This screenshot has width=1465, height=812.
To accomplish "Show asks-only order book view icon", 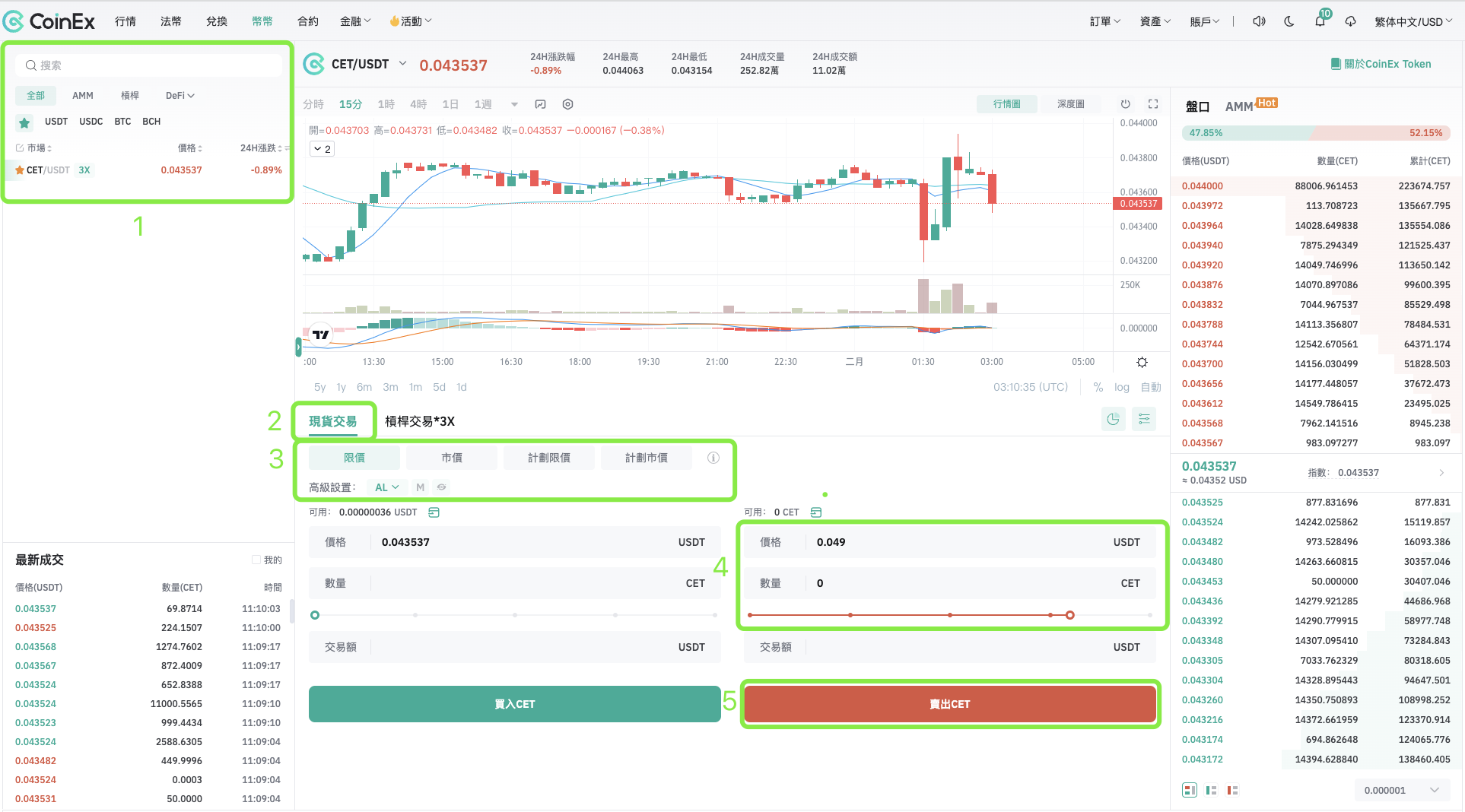I will [1233, 791].
